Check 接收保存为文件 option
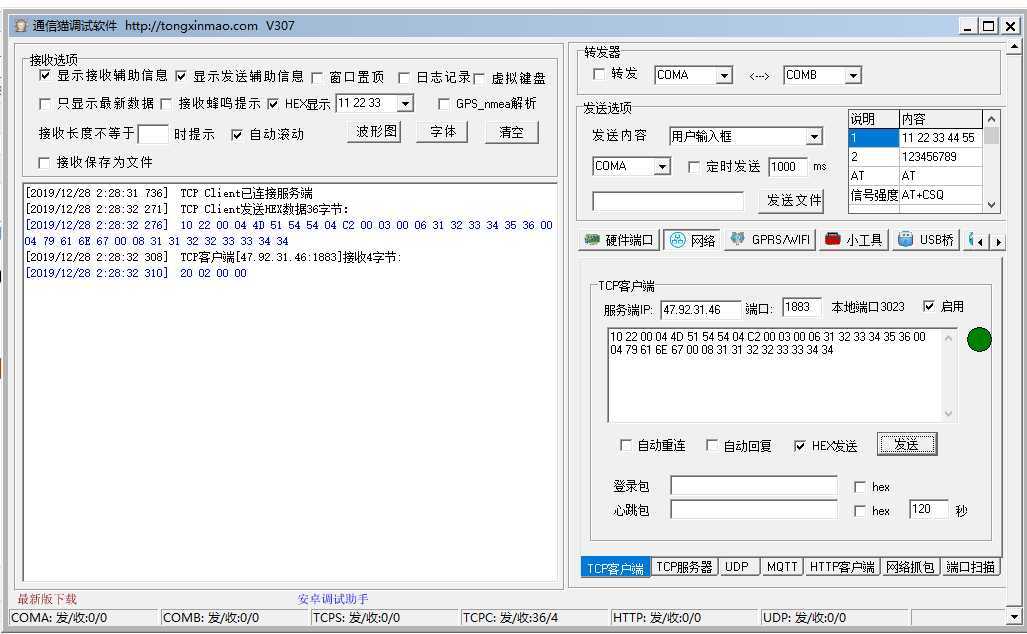This screenshot has height=634, width=1027. pyautogui.click(x=45, y=162)
